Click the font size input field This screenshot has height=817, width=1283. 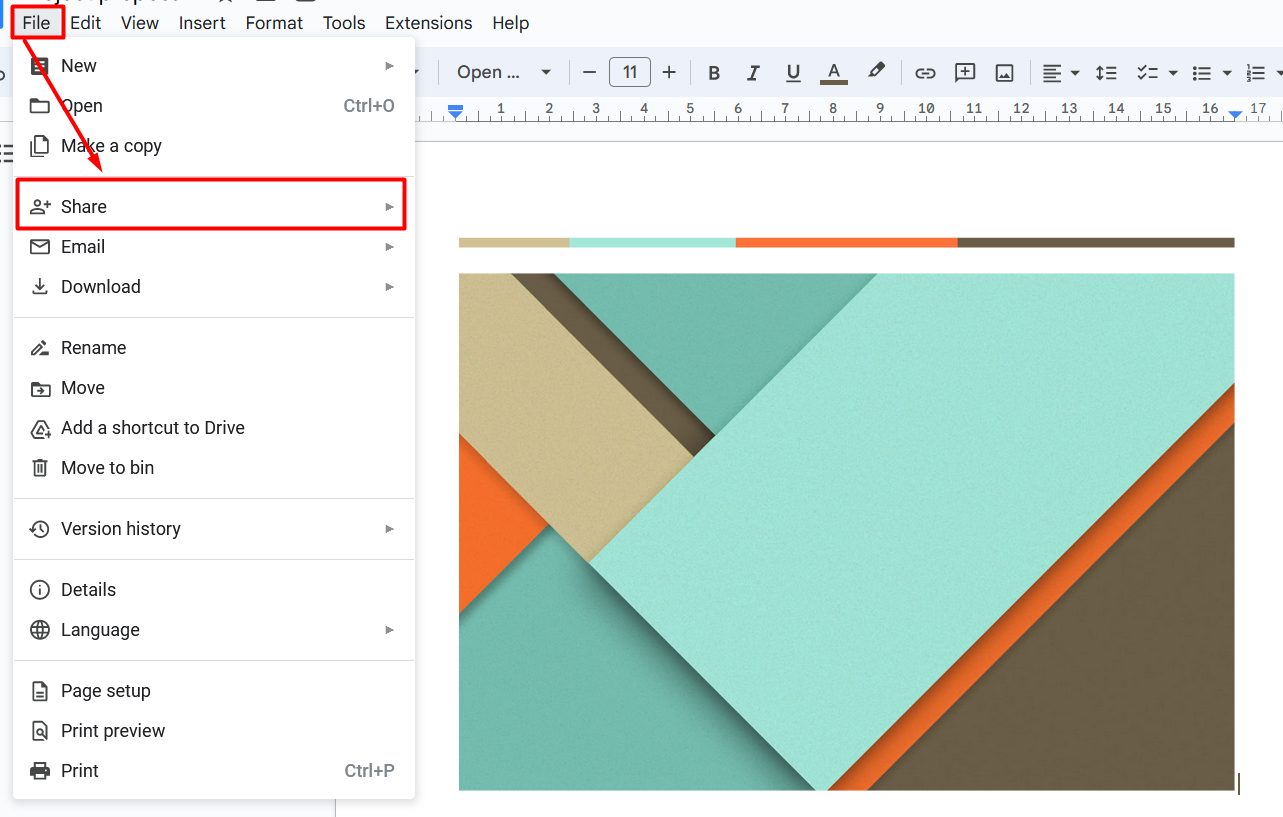630,72
